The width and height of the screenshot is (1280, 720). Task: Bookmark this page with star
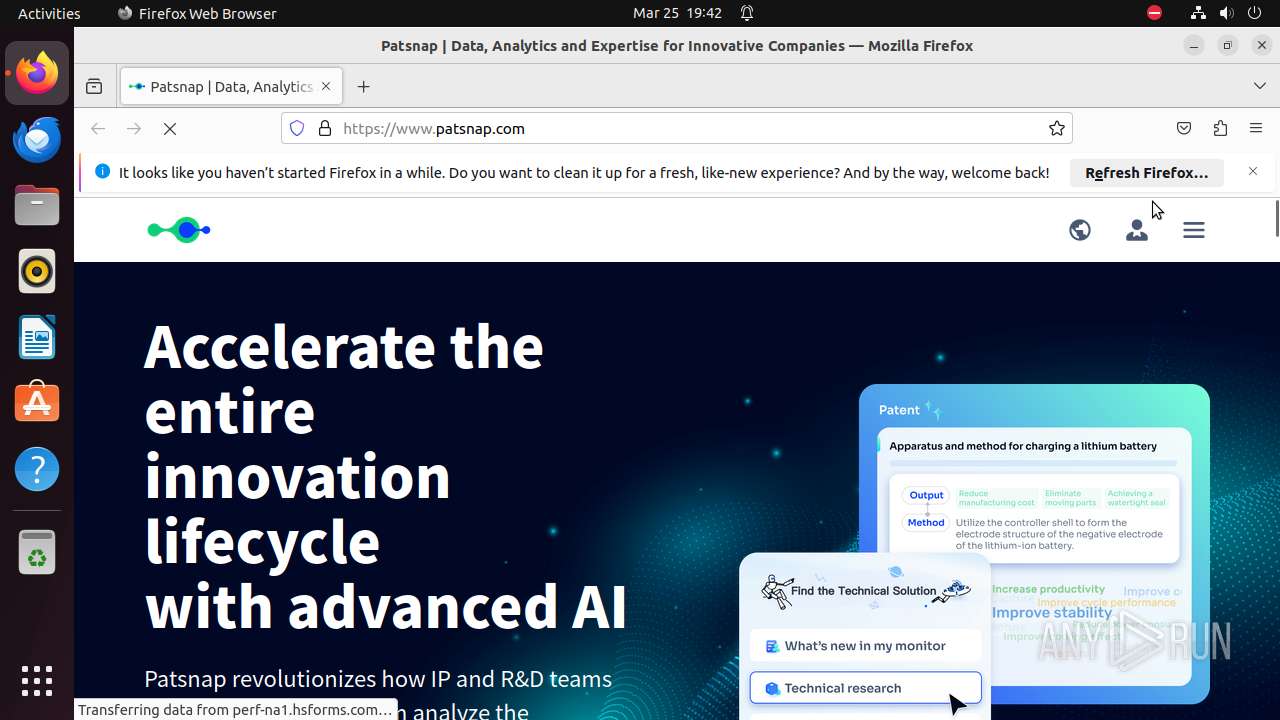1056,128
